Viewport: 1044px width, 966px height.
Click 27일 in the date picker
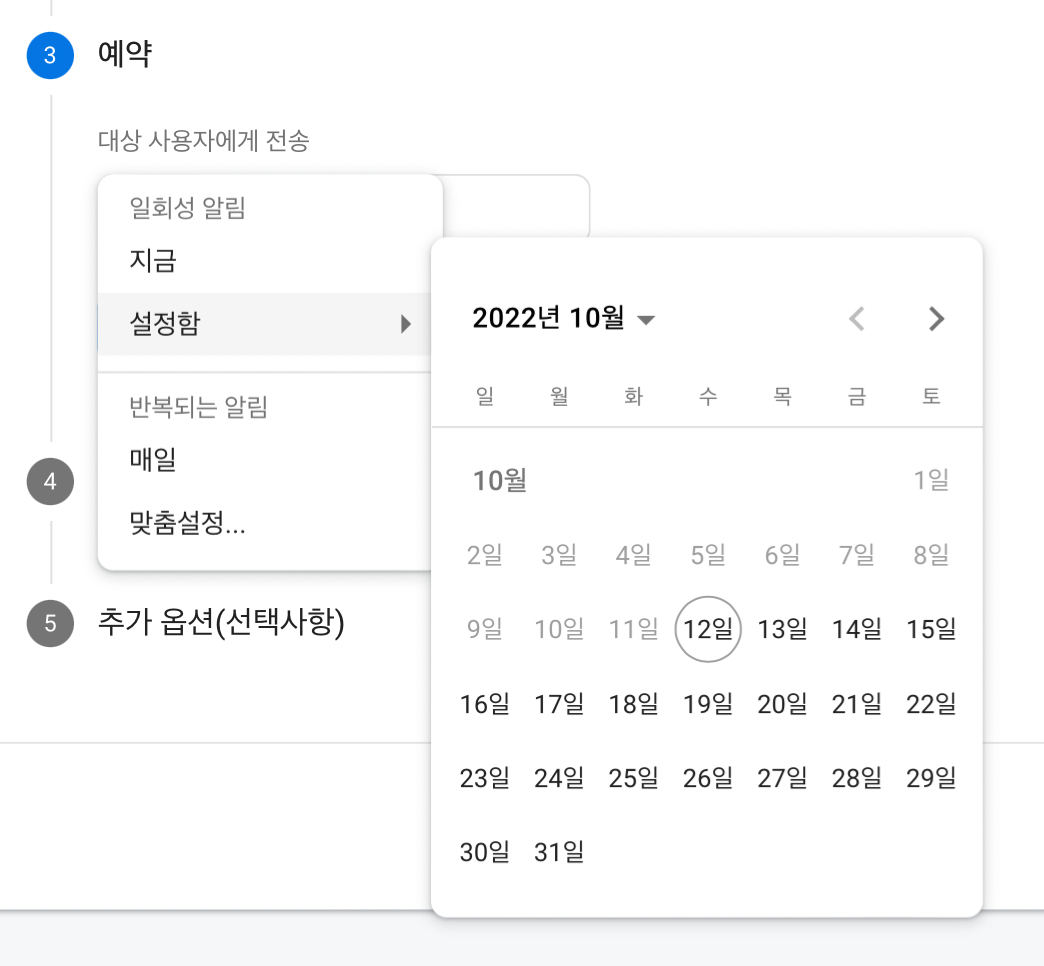coord(782,778)
